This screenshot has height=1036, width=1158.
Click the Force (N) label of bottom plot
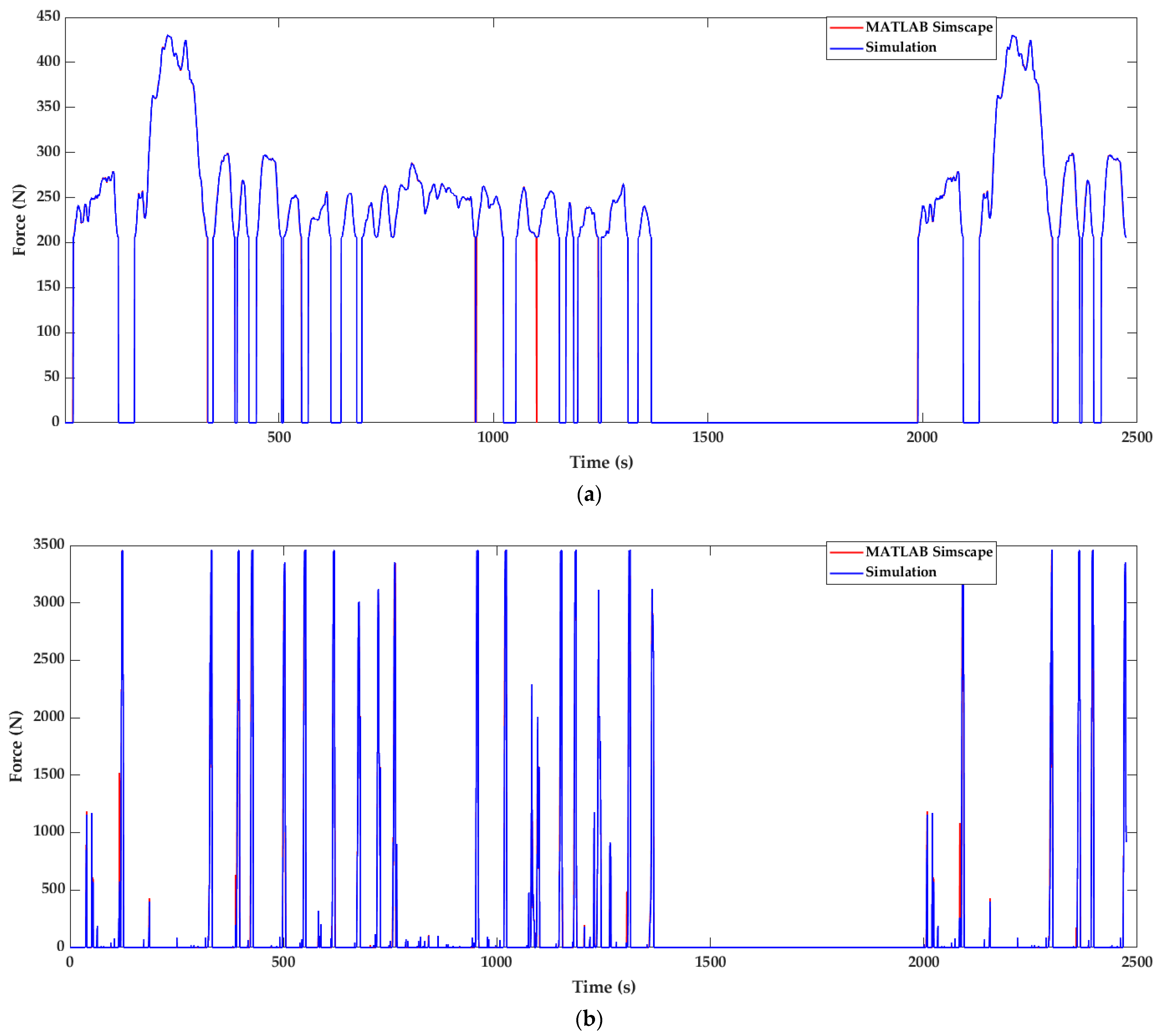pos(16,746)
